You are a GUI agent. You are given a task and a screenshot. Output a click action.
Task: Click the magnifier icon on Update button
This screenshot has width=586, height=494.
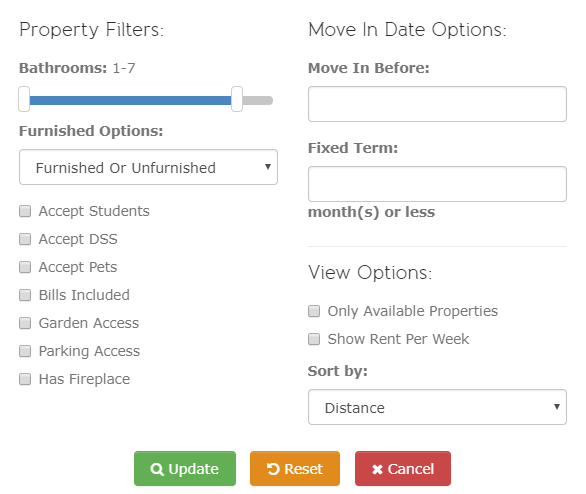click(x=157, y=469)
